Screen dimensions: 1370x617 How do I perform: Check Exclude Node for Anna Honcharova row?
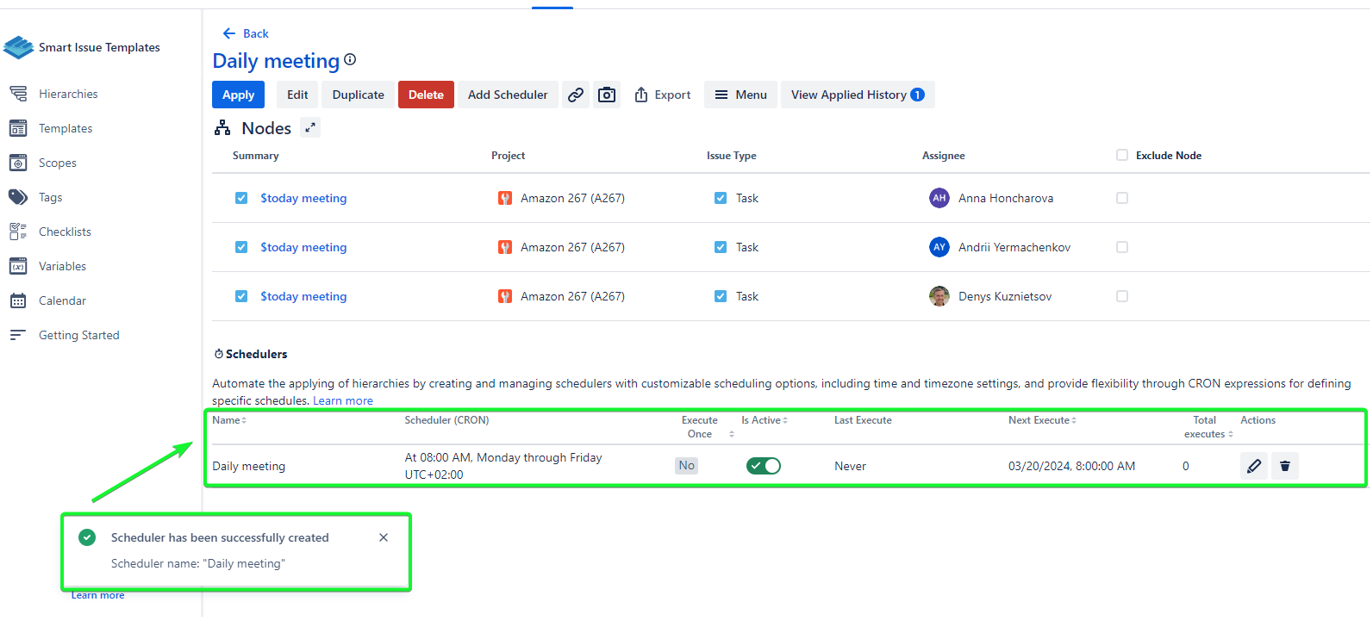click(x=1122, y=198)
